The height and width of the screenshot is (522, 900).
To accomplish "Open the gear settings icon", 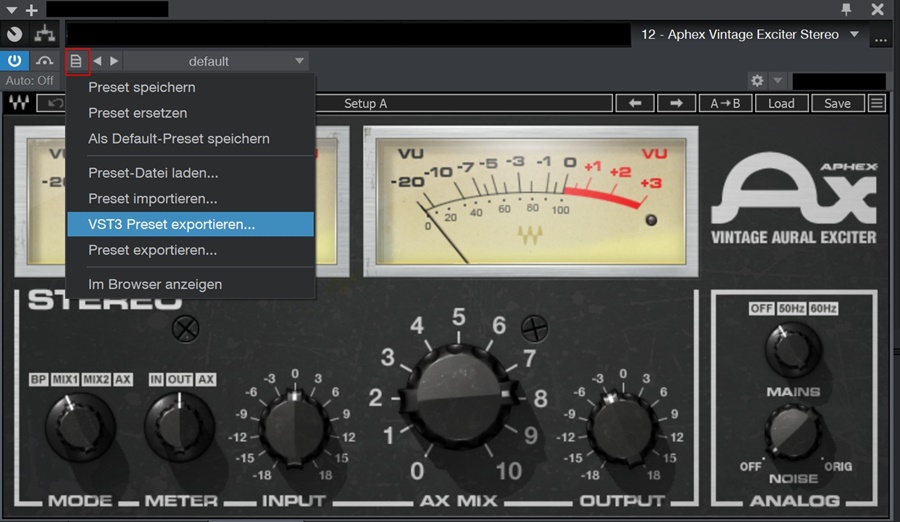I will pyautogui.click(x=757, y=80).
